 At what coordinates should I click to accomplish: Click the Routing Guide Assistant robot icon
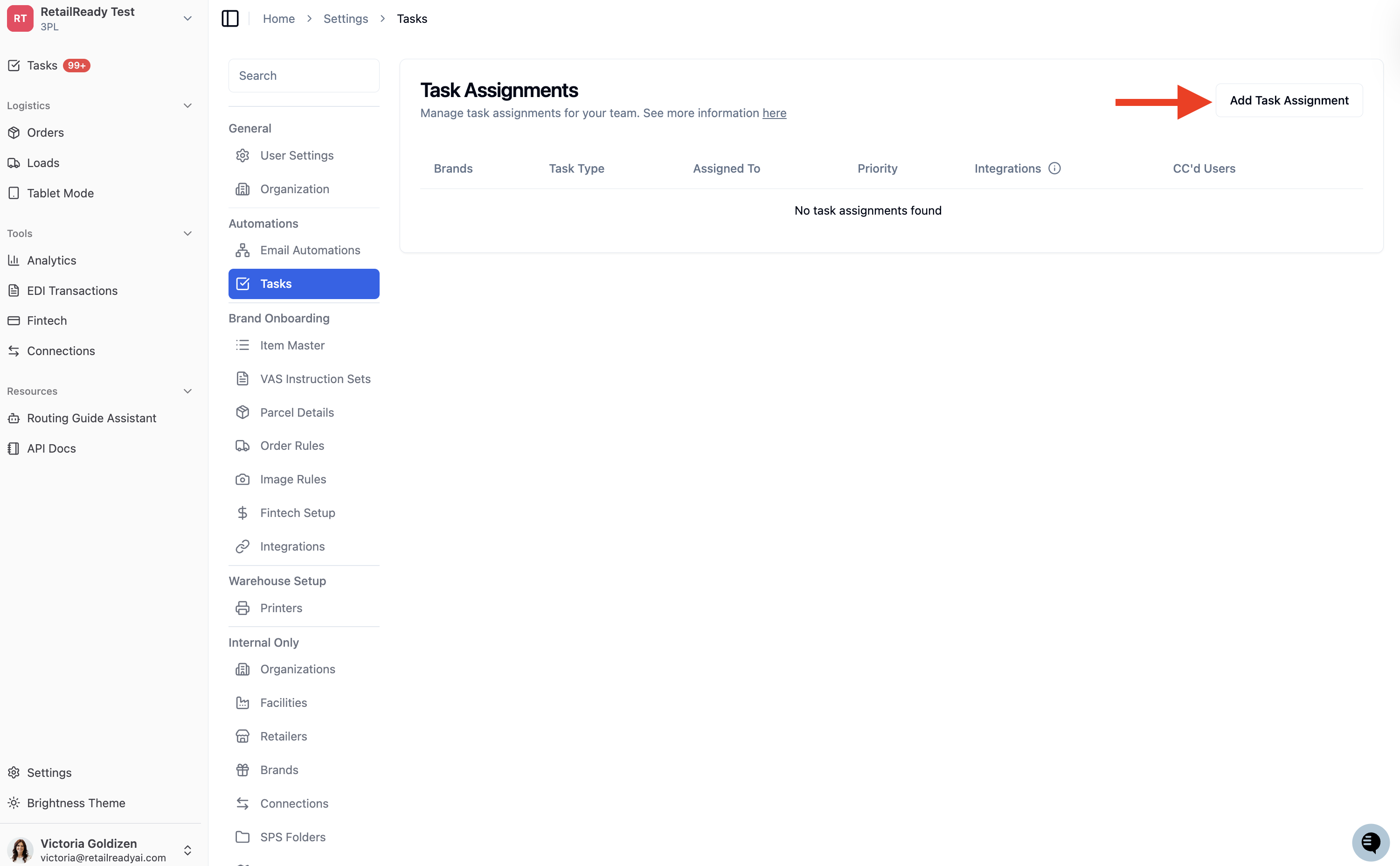coord(14,418)
